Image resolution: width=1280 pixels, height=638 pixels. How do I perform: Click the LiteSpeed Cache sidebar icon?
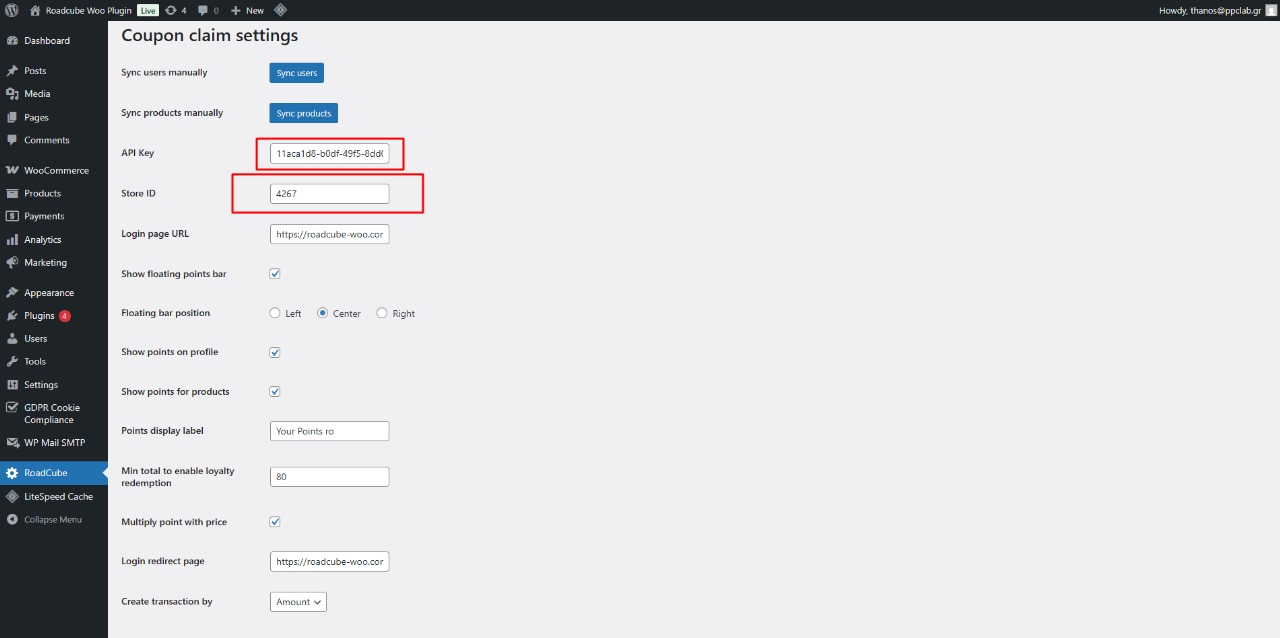12,497
